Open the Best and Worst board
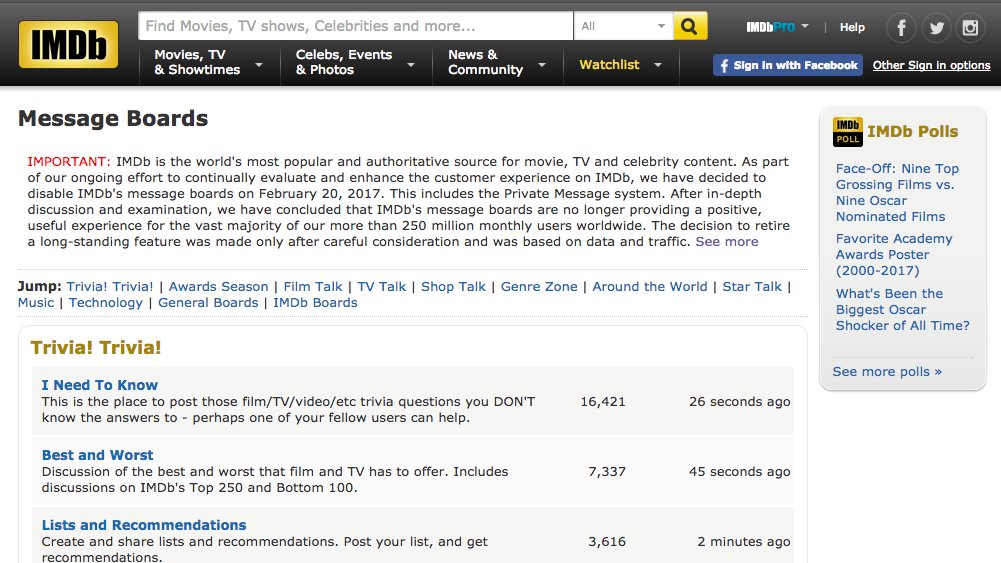The image size is (1001, 563). (x=98, y=455)
